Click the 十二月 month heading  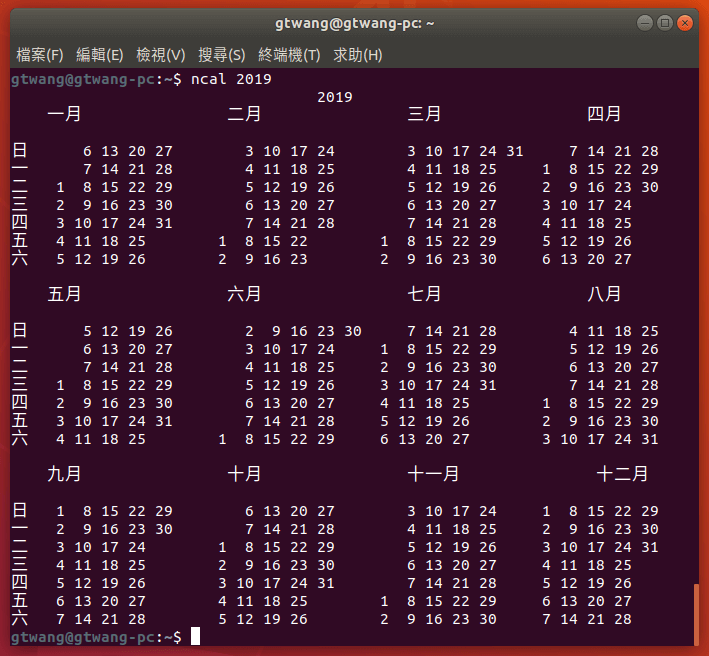point(622,474)
